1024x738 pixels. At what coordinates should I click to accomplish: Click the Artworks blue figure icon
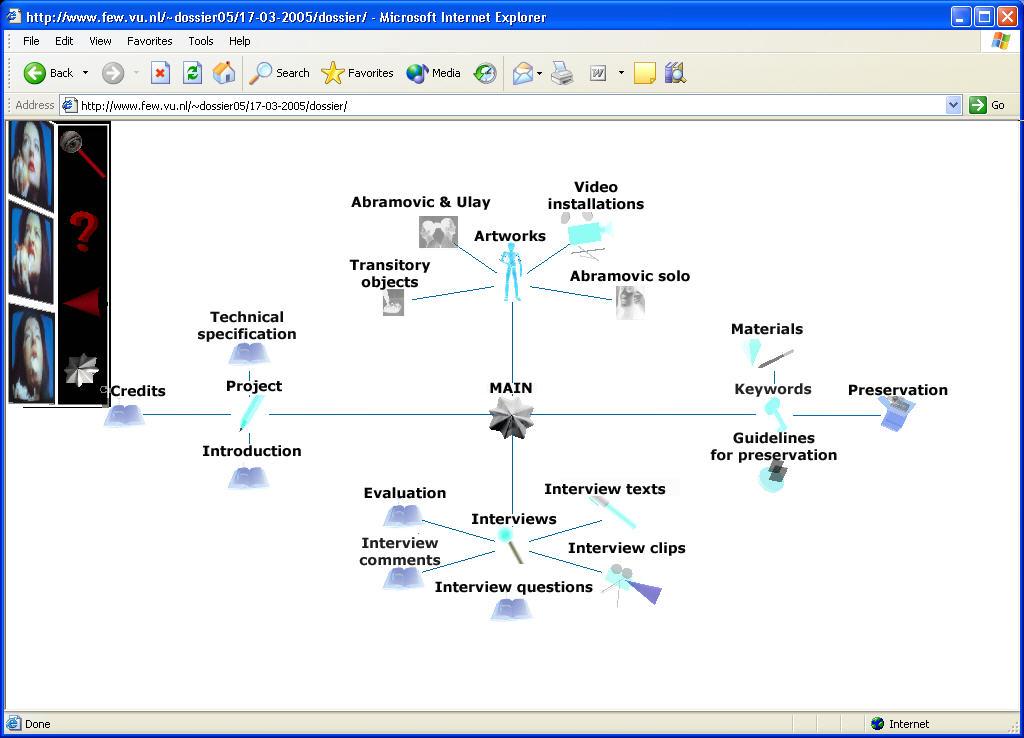point(512,272)
